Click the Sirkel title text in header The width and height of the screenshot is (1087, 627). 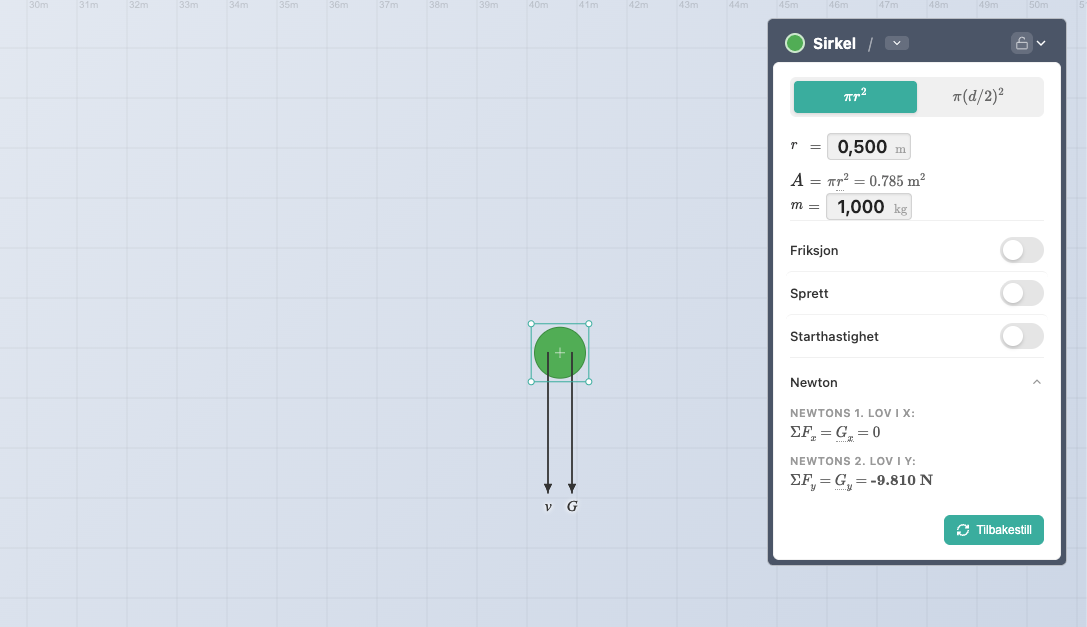(x=832, y=43)
